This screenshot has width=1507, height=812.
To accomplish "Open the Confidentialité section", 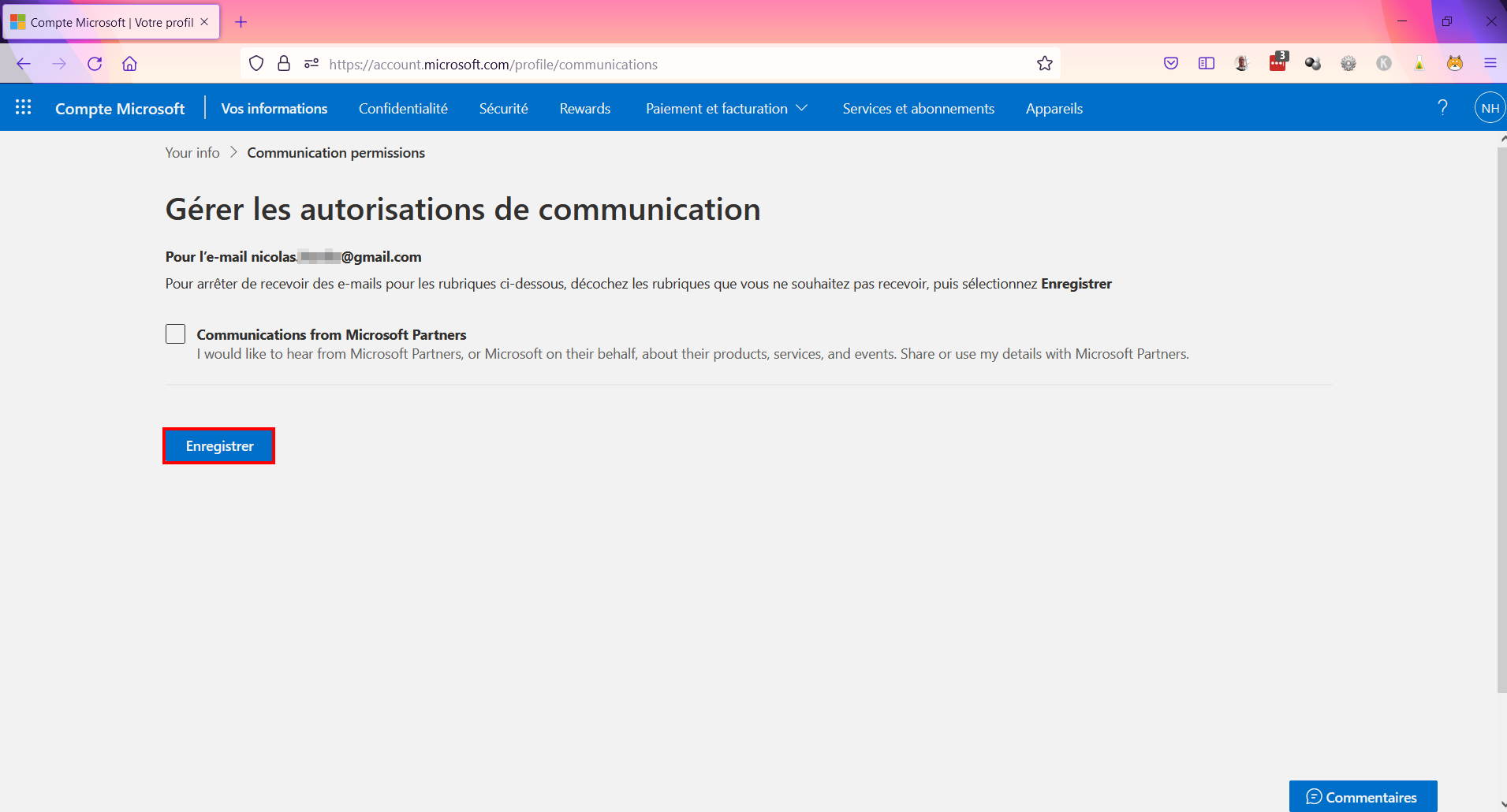I will pyautogui.click(x=403, y=109).
